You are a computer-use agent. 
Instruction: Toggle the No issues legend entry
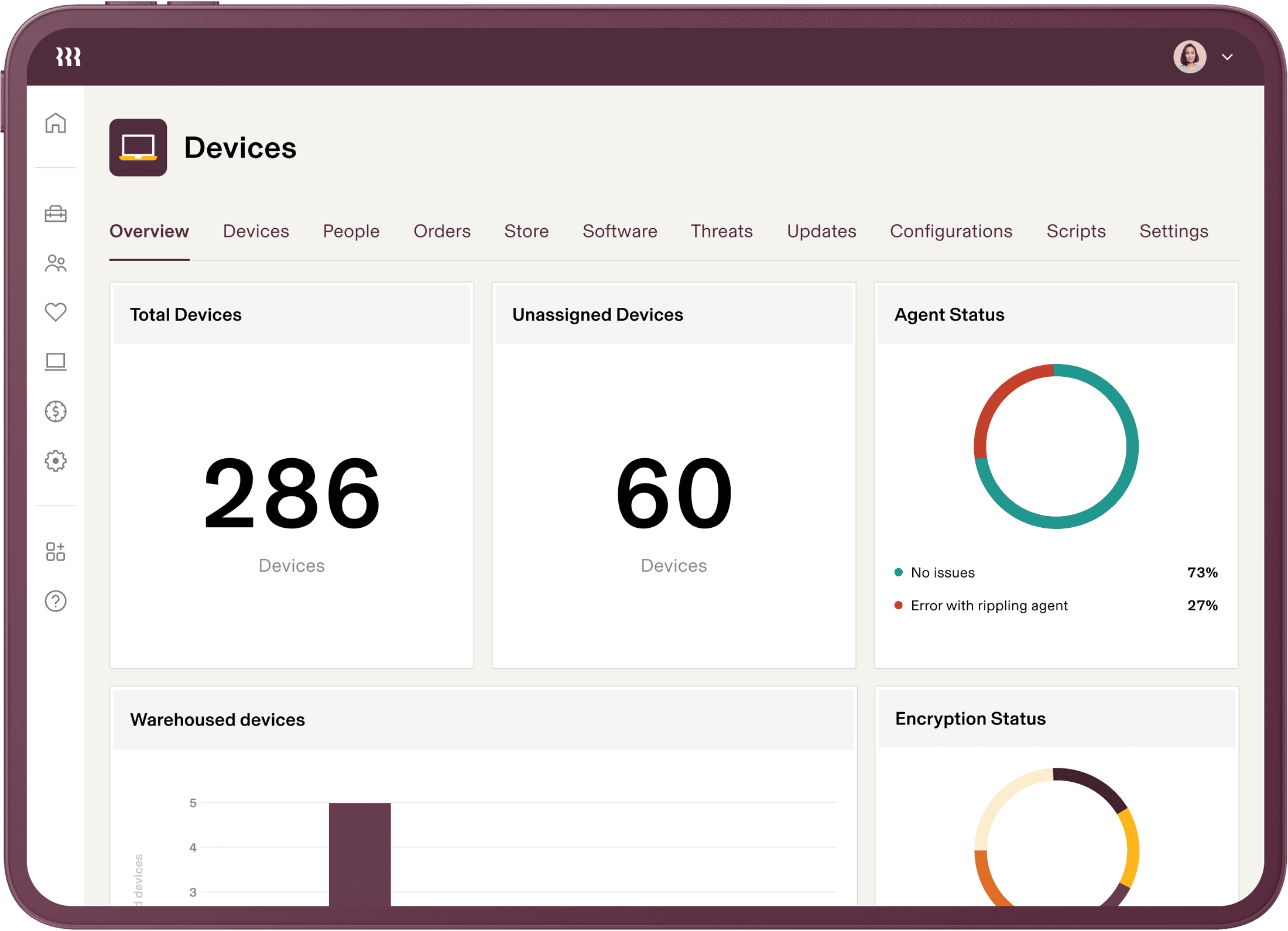click(x=942, y=572)
